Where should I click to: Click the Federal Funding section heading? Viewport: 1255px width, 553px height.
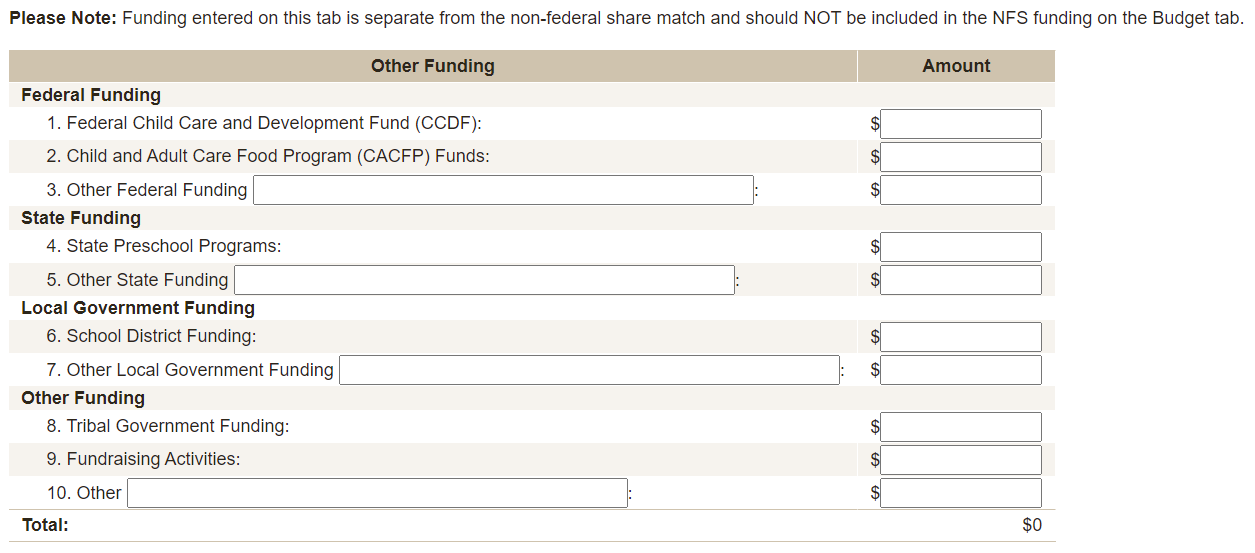(x=91, y=95)
